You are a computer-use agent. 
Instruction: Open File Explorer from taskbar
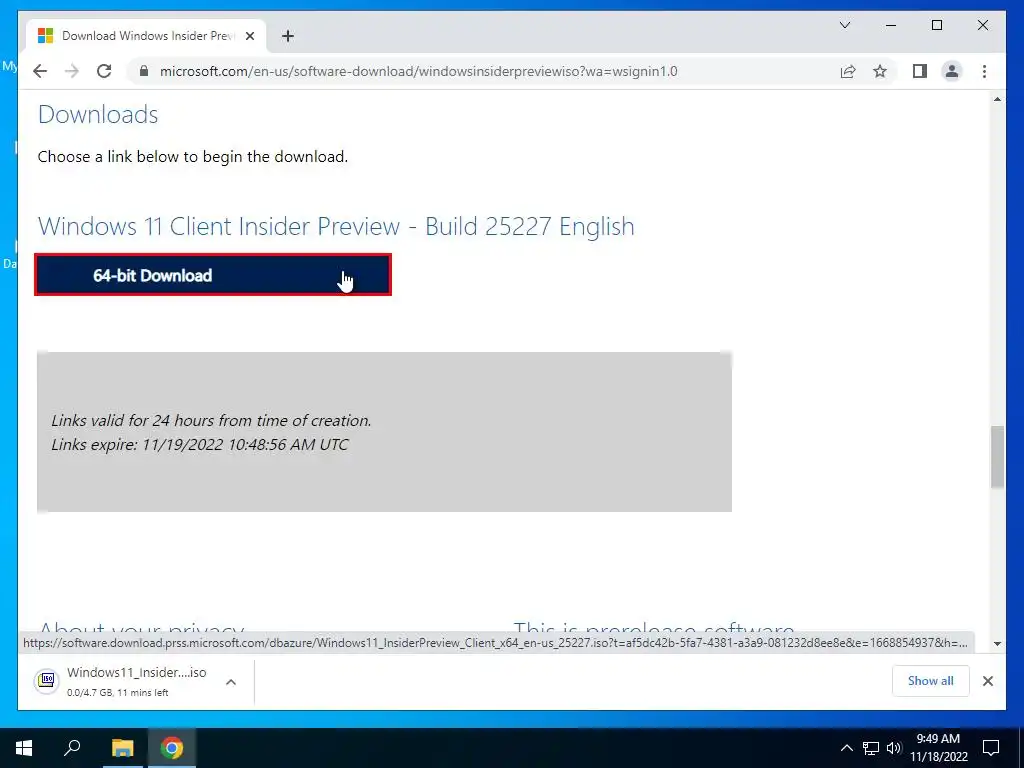122,748
